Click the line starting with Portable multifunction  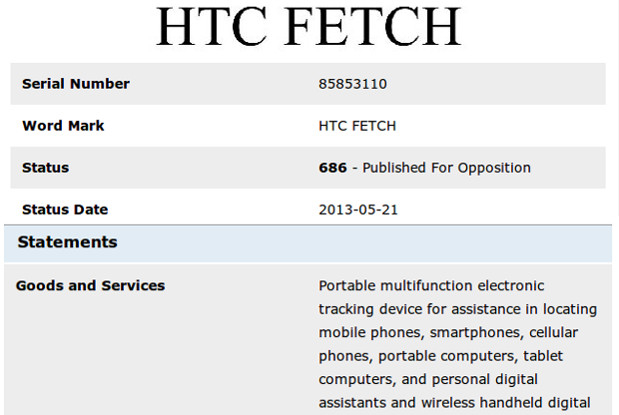tap(448, 286)
